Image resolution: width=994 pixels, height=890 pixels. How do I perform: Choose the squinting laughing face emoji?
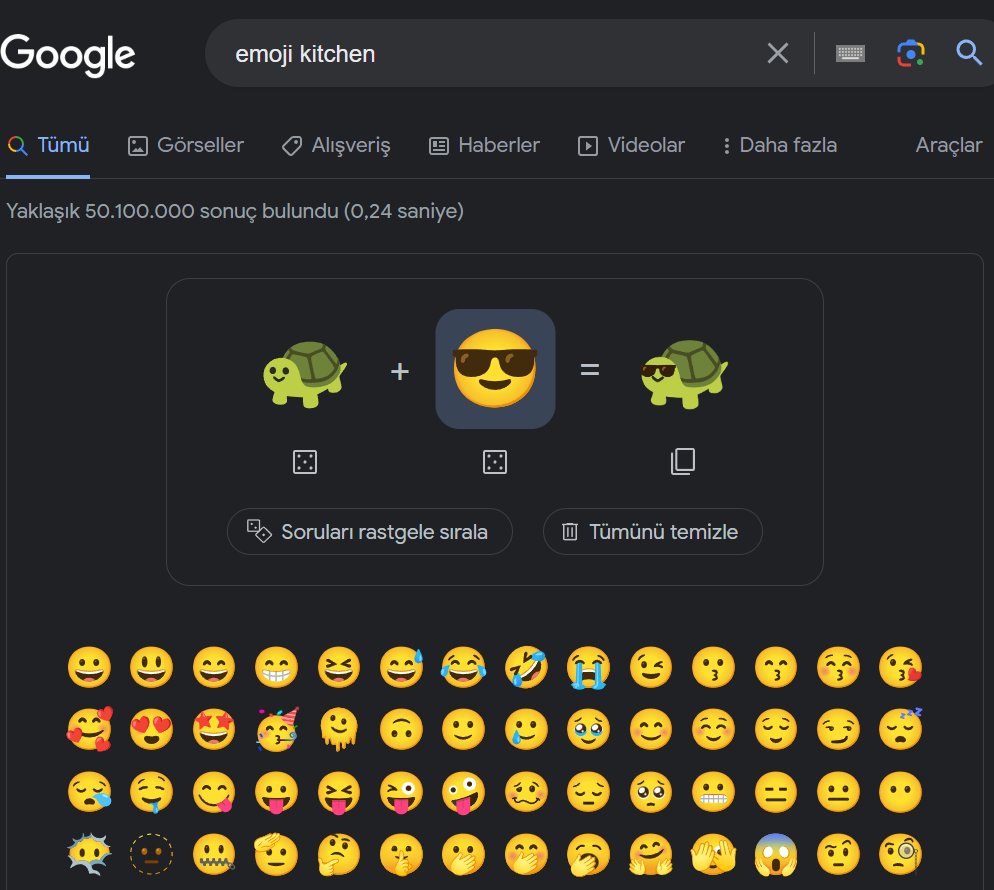pyautogui.click(x=339, y=667)
